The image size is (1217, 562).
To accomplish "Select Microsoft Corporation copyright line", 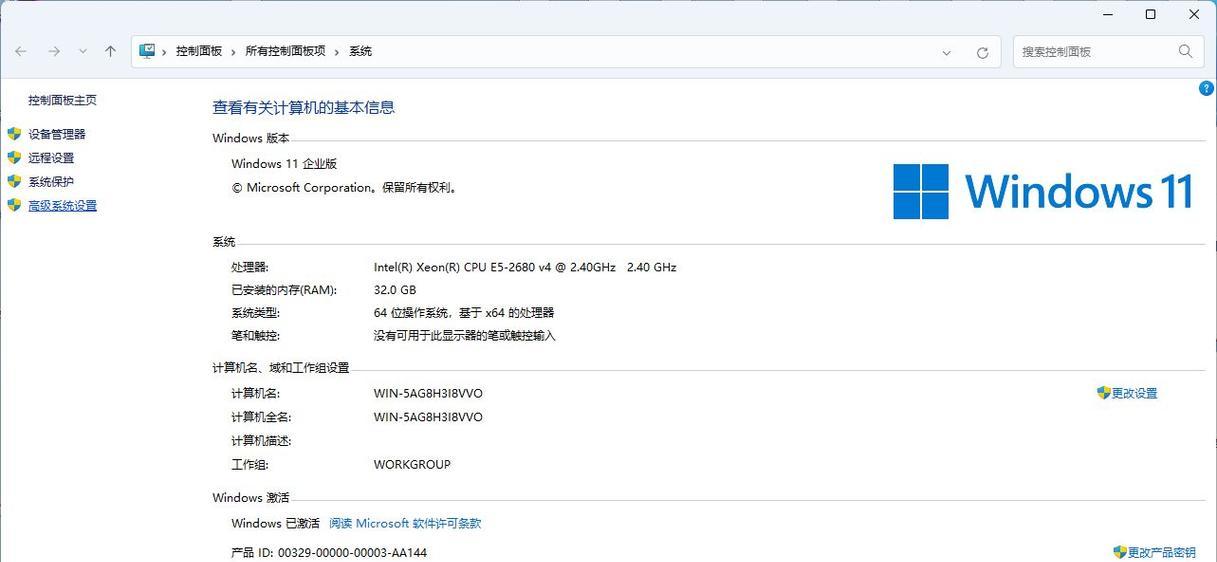I will pyautogui.click(x=345, y=187).
